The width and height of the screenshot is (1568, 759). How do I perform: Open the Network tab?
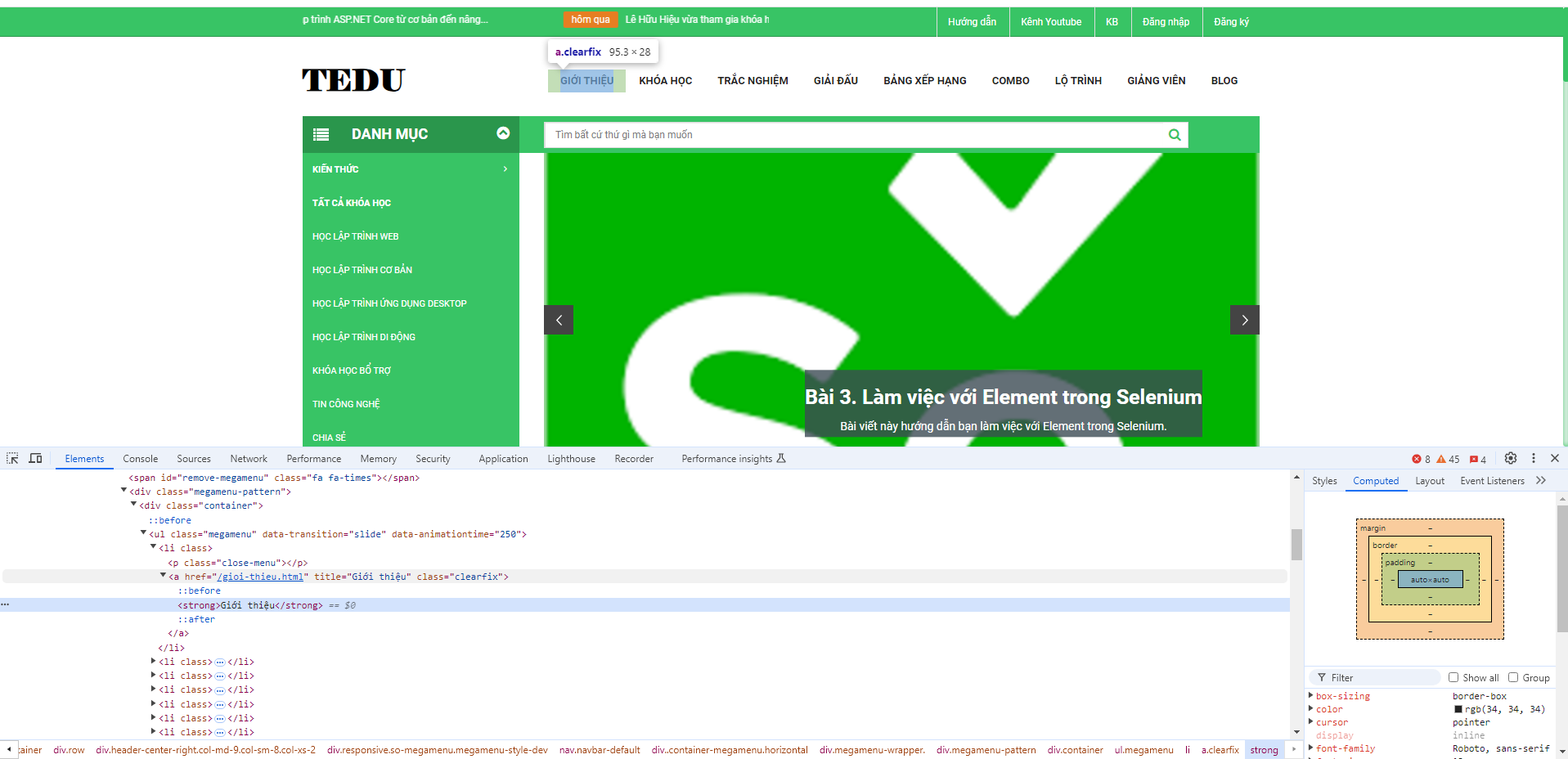[x=249, y=459]
